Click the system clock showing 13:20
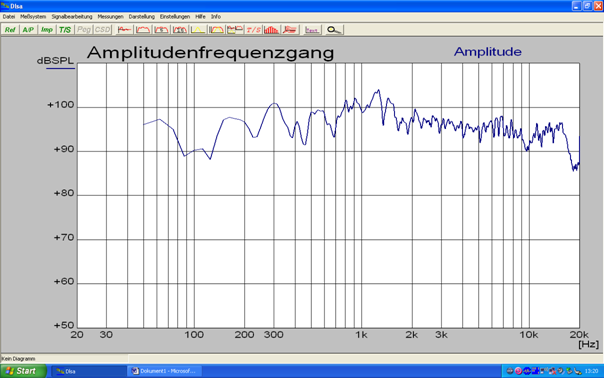 click(591, 371)
